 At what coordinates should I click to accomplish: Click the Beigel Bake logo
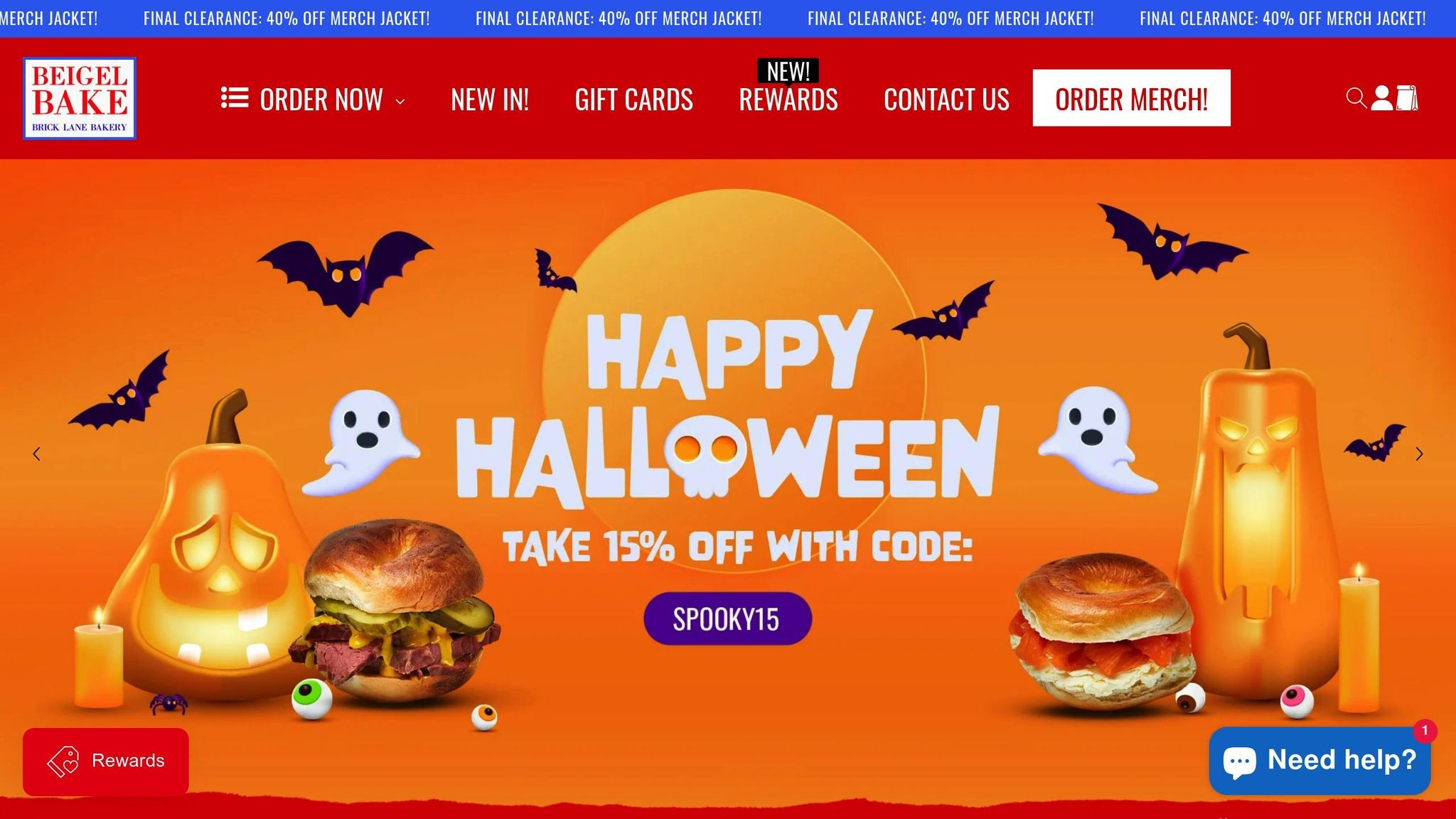[79, 98]
